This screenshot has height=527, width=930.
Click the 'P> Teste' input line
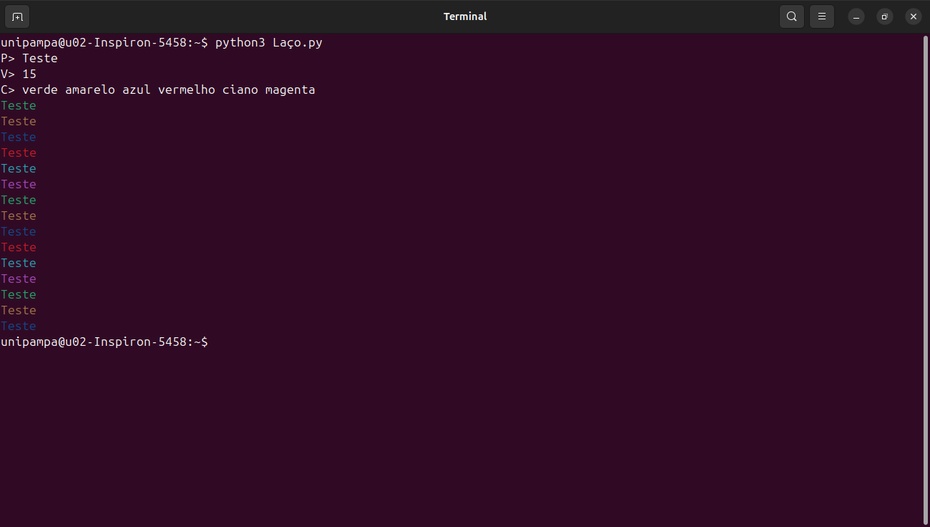[29, 58]
